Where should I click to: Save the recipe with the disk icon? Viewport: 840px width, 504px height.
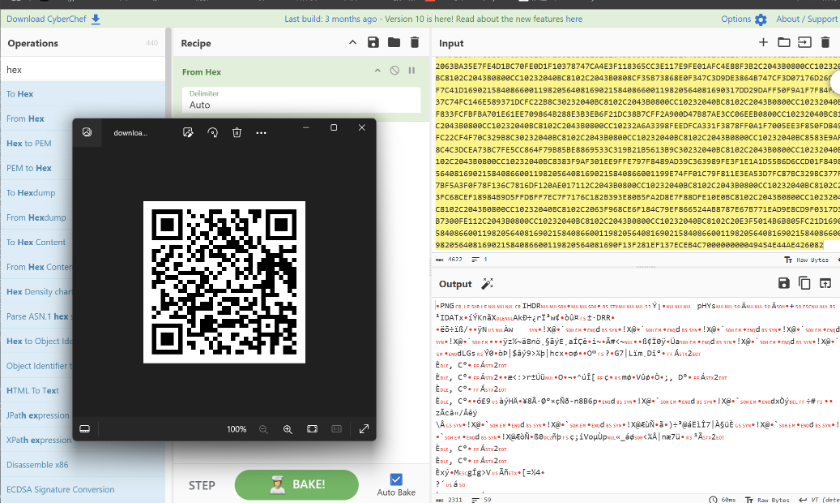[373, 42]
